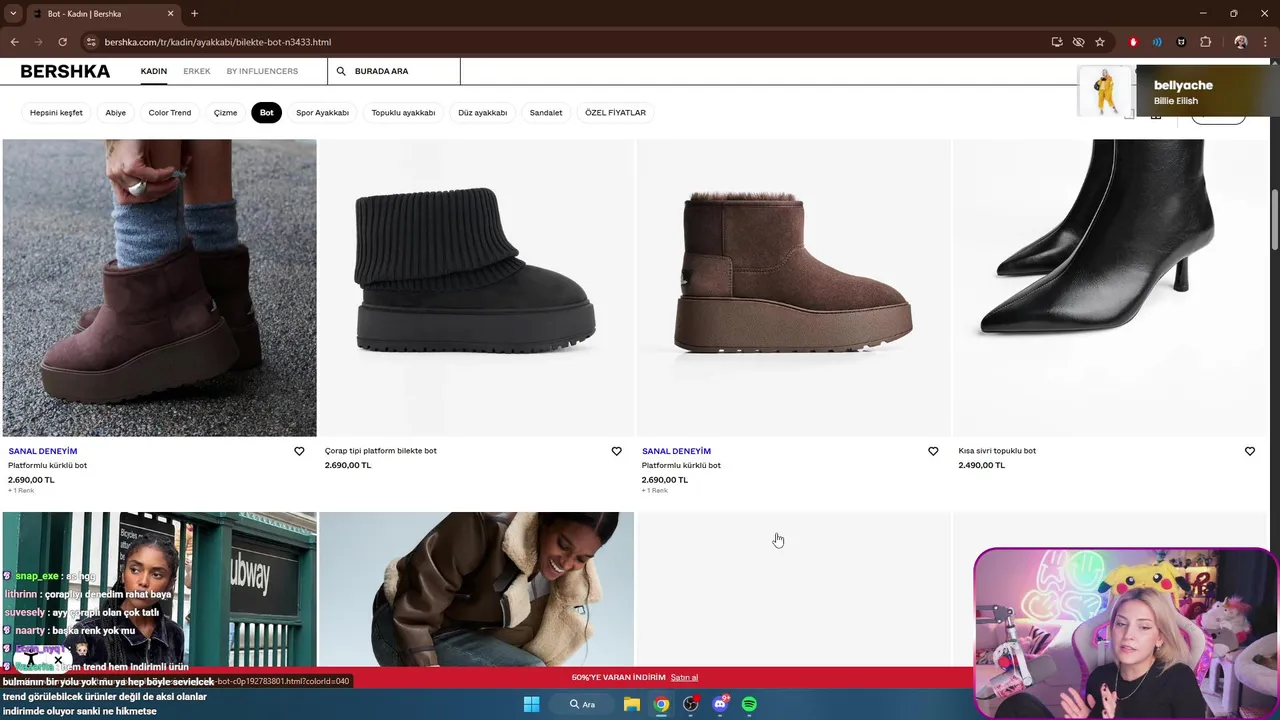Click the crossed-eye tracking protection icon

pos(1078,42)
